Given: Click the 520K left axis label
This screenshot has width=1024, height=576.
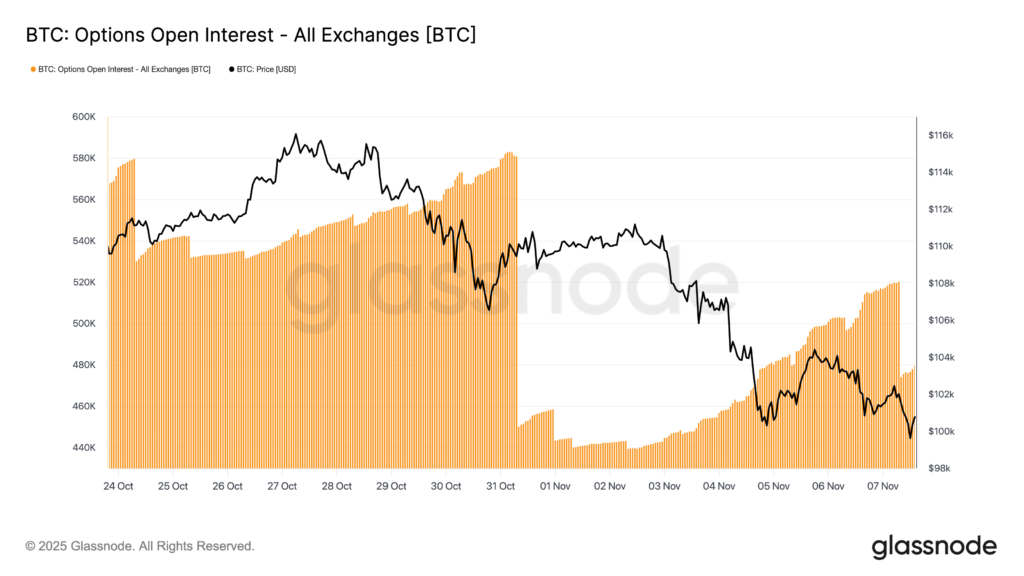Looking at the screenshot, I should click(83, 282).
